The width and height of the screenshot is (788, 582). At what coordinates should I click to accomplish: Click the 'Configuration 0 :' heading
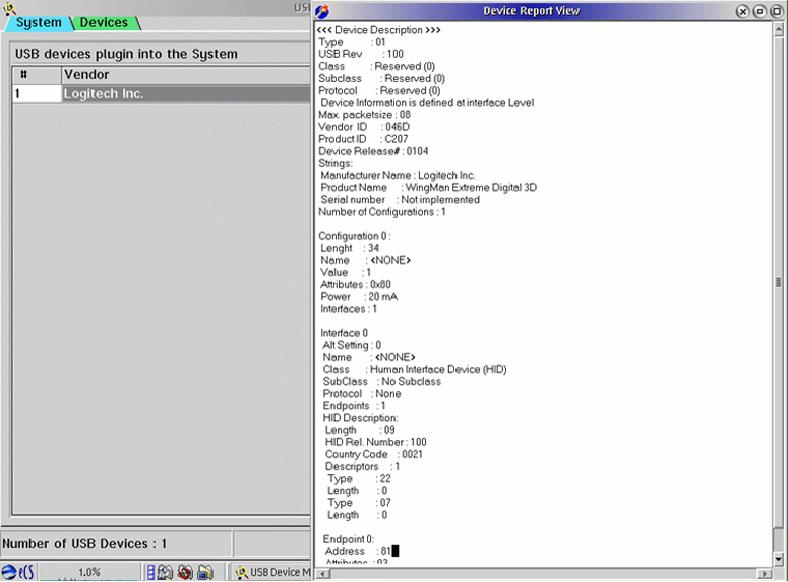coord(354,236)
